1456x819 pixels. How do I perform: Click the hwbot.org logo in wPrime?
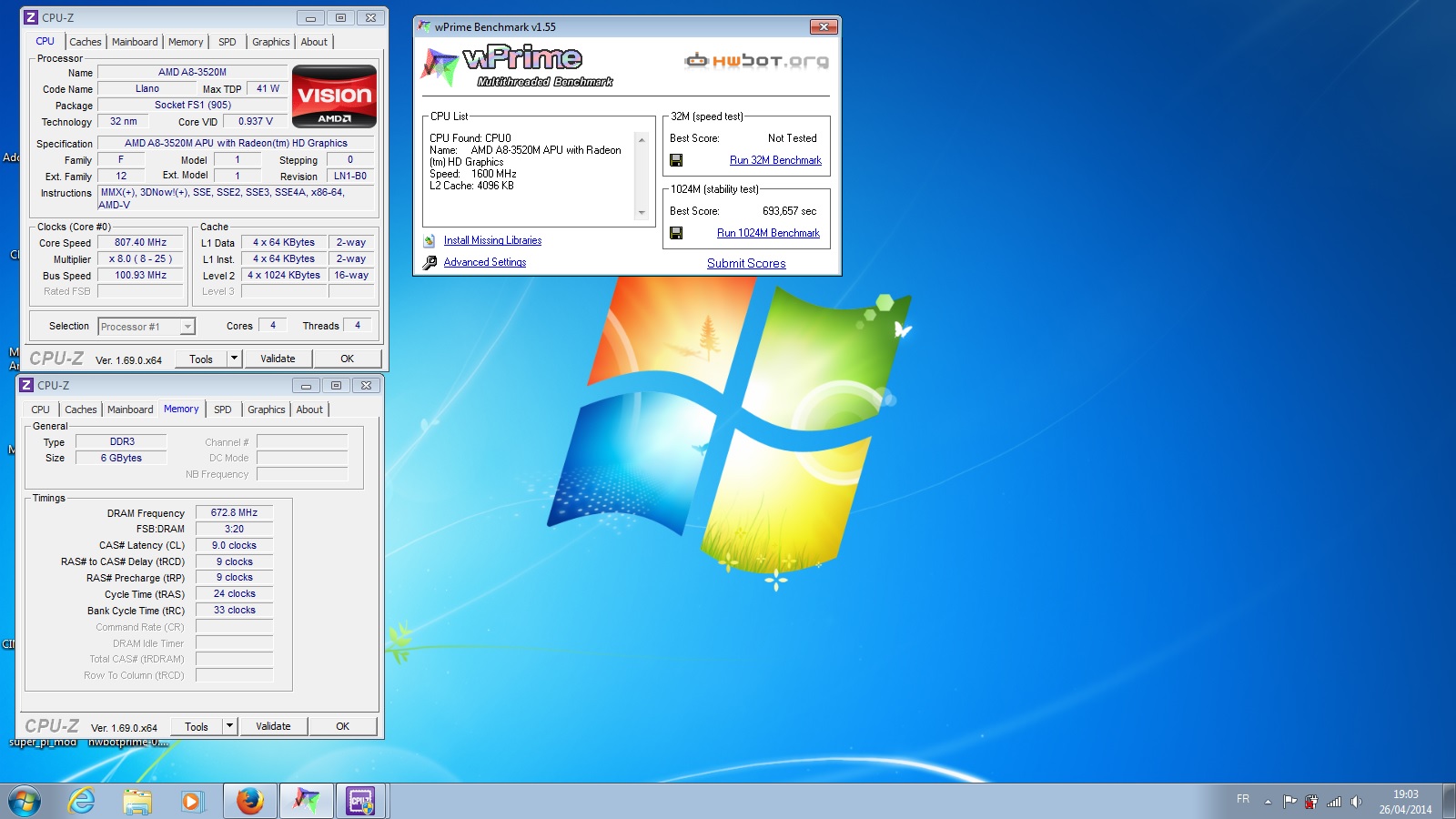pos(756,61)
